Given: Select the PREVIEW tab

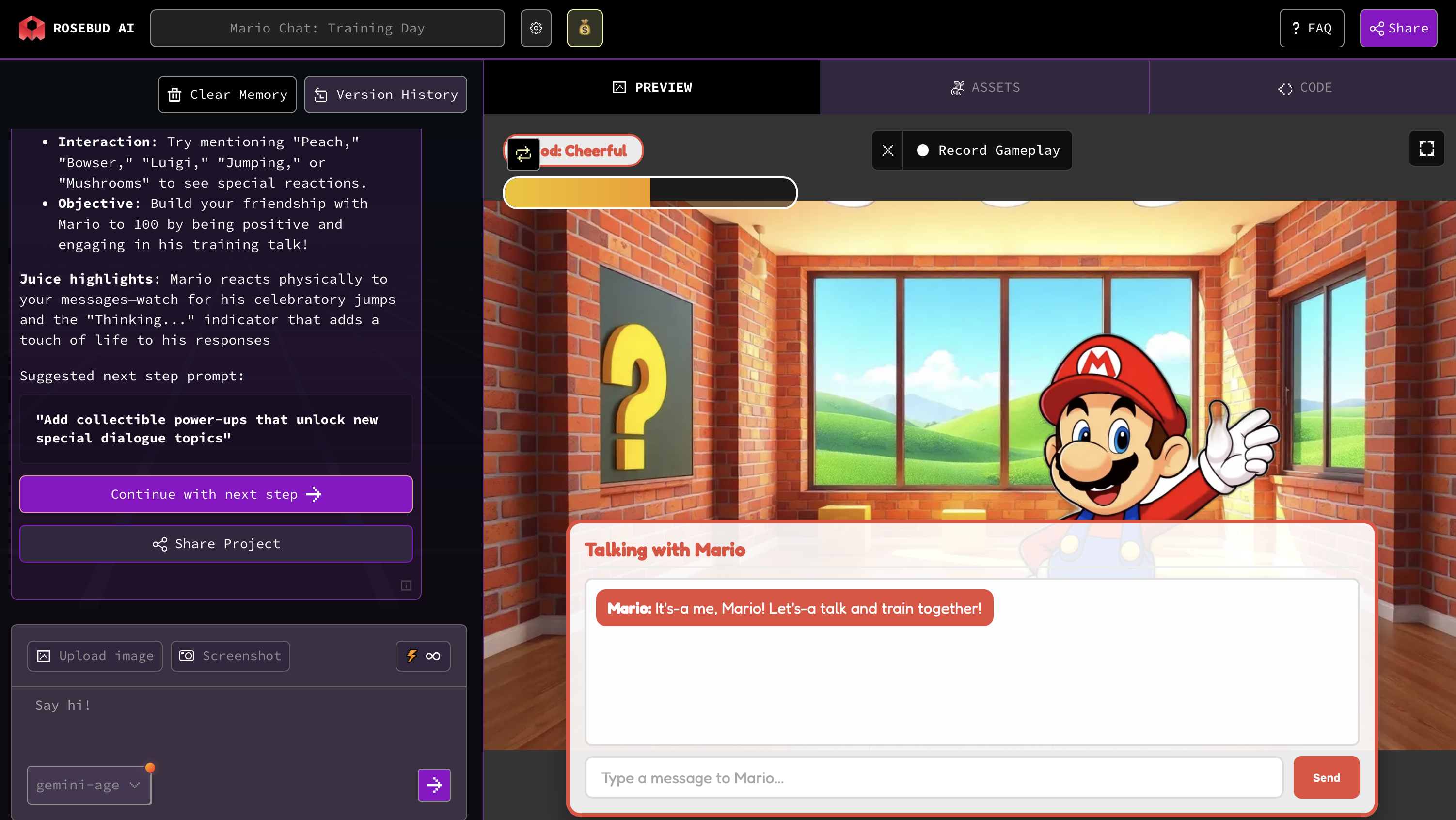Looking at the screenshot, I should coord(652,88).
